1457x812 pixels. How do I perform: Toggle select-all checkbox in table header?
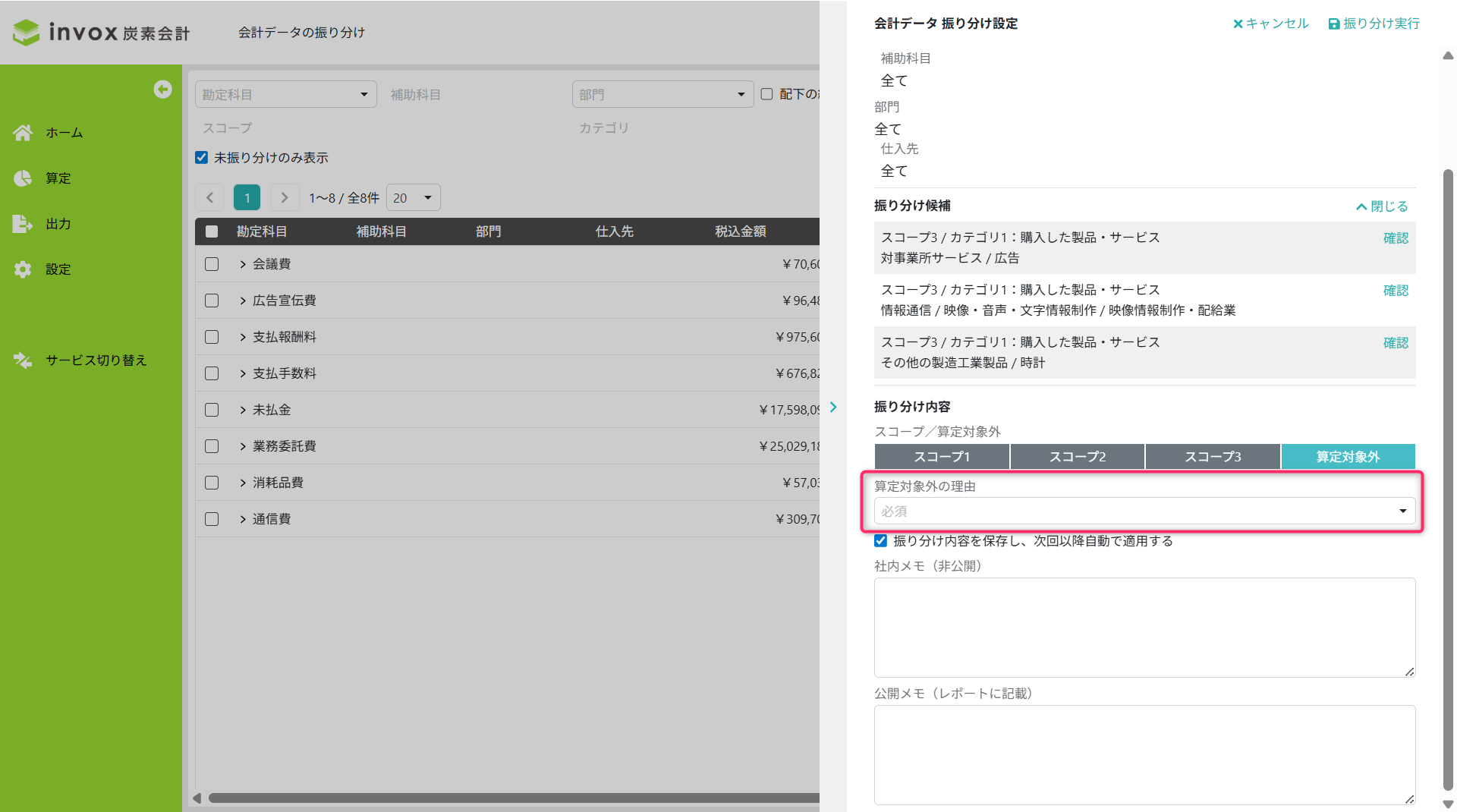click(212, 232)
